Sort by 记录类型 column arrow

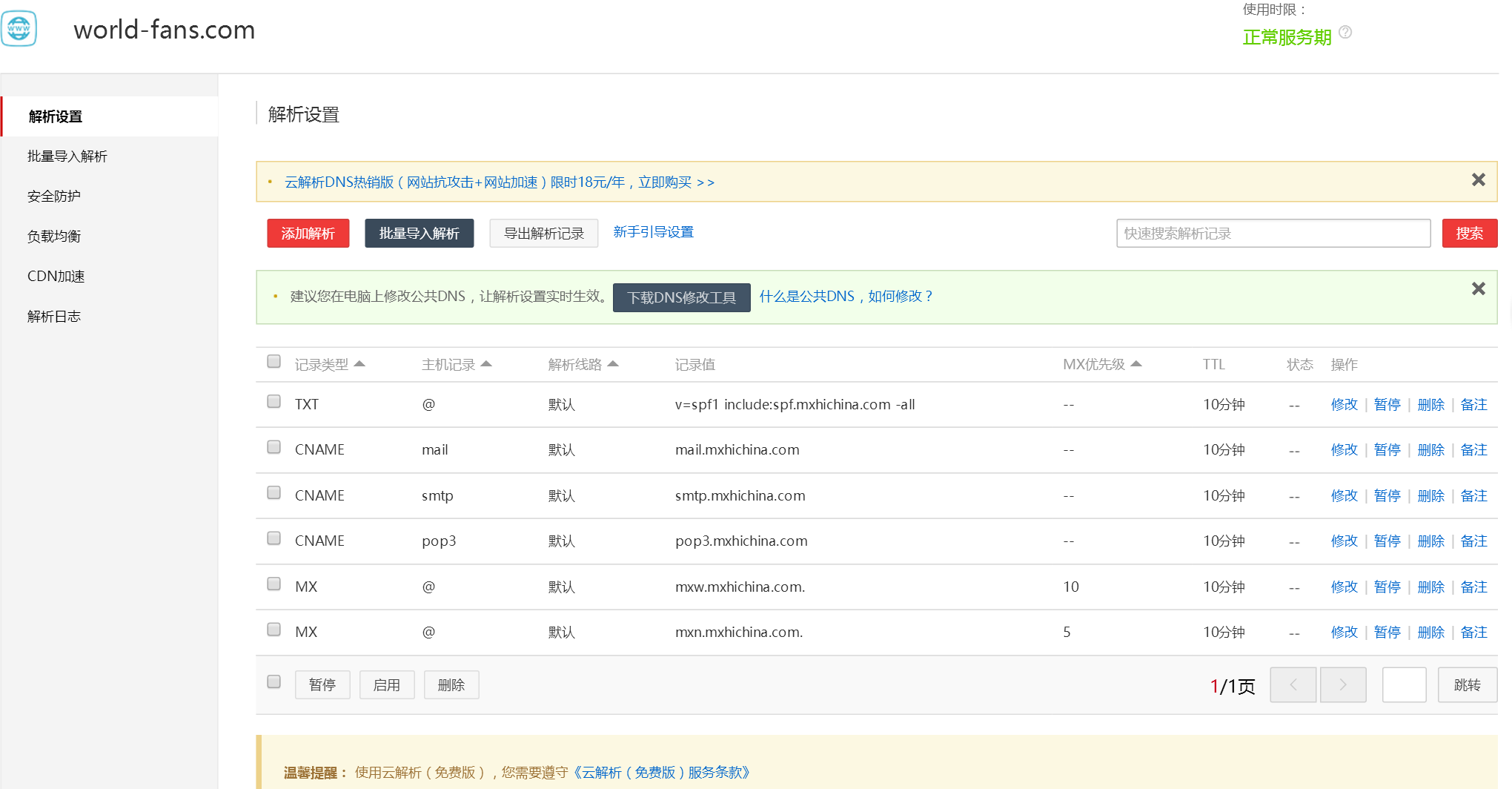click(x=359, y=363)
